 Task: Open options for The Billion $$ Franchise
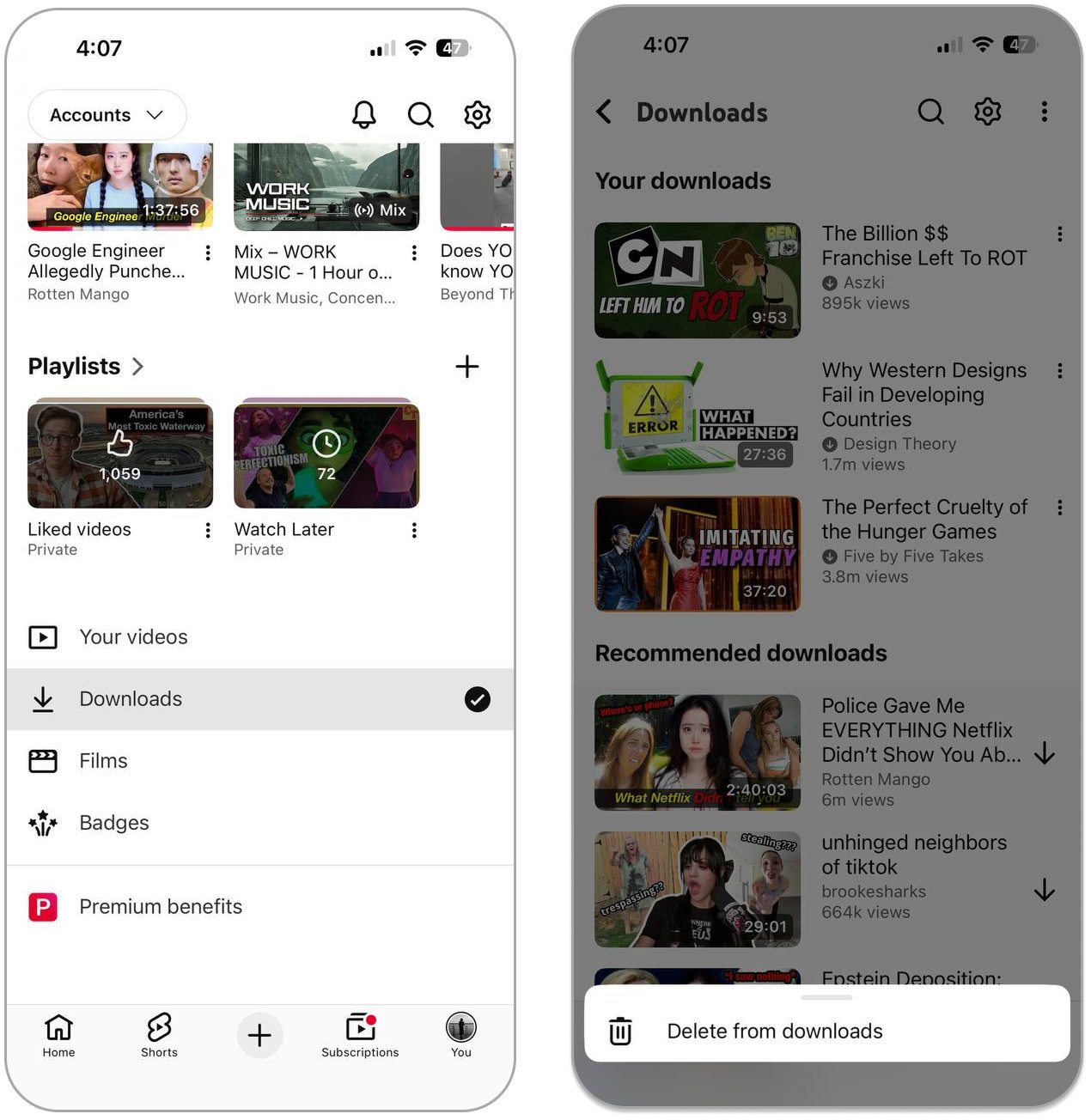pos(1060,234)
